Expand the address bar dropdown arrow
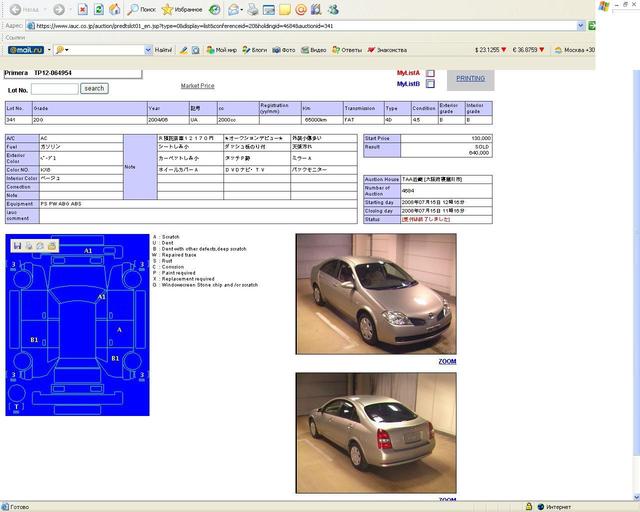This screenshot has height=512, width=640. 581,26
